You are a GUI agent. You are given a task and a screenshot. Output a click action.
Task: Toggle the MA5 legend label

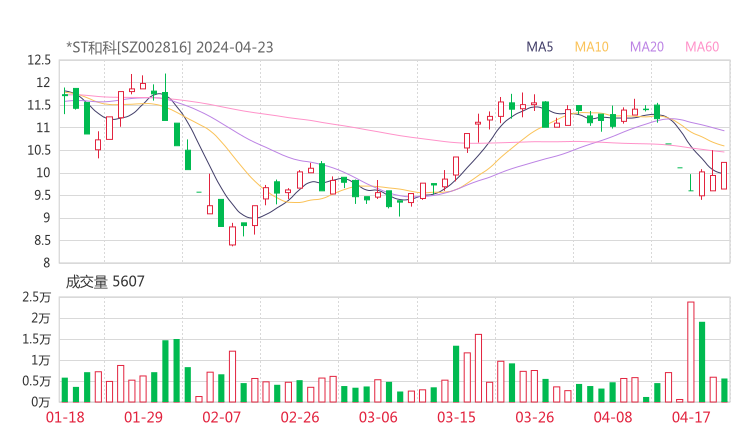pyautogui.click(x=539, y=47)
